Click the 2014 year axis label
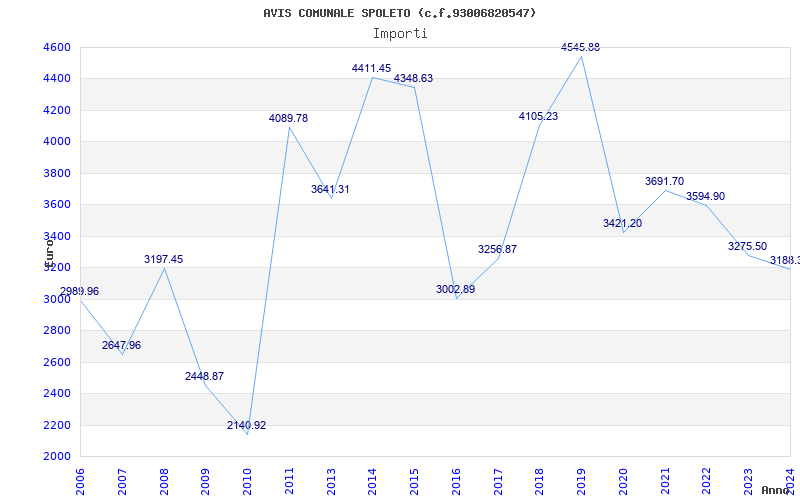This screenshot has height=500, width=800. tap(372, 482)
